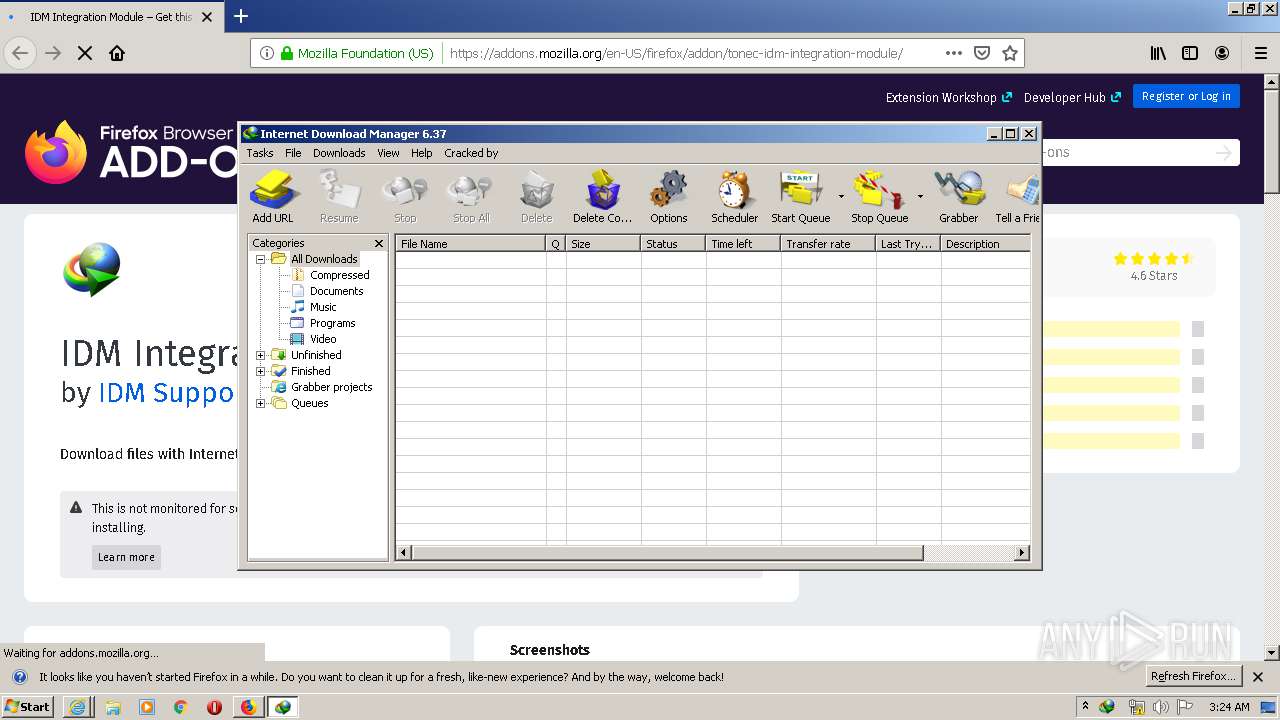
Task: Open the View menu in IDM
Action: (388, 153)
